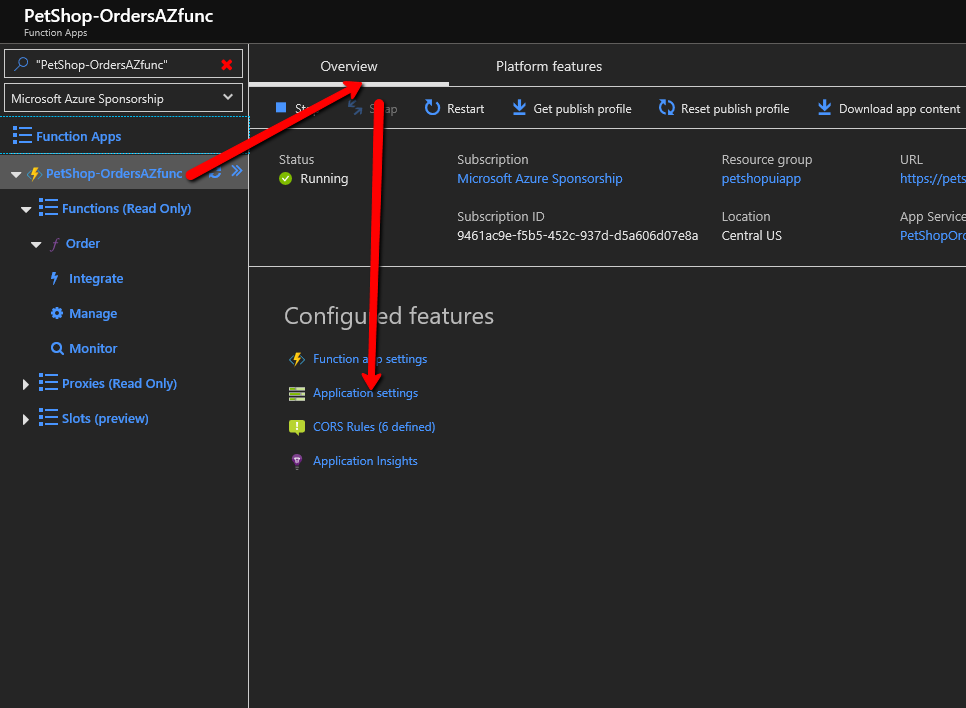Screen dimensions: 966x708
Task: Open Function app settings
Action: [370, 359]
